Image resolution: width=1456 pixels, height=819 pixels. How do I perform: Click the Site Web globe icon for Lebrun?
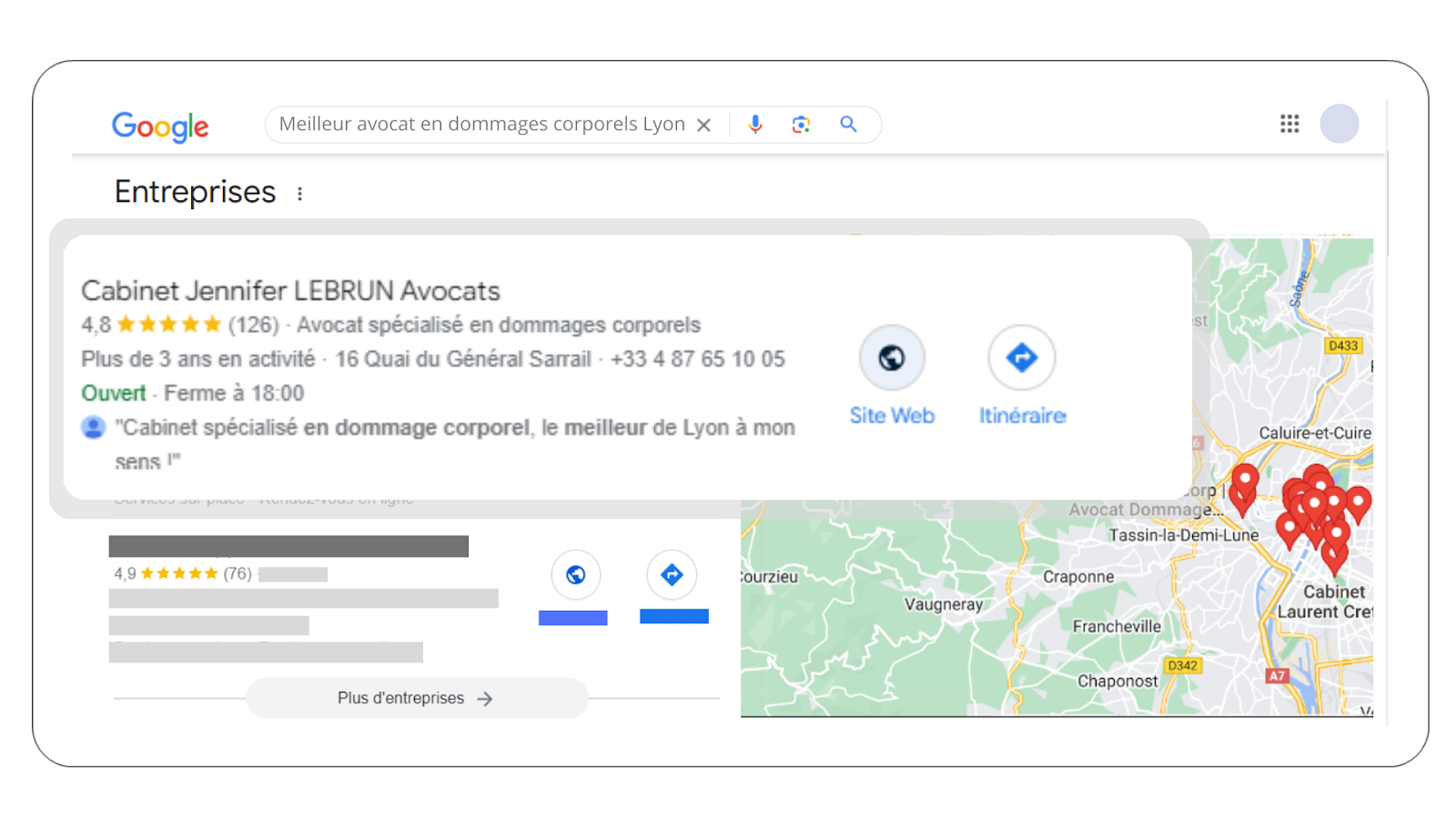(892, 358)
